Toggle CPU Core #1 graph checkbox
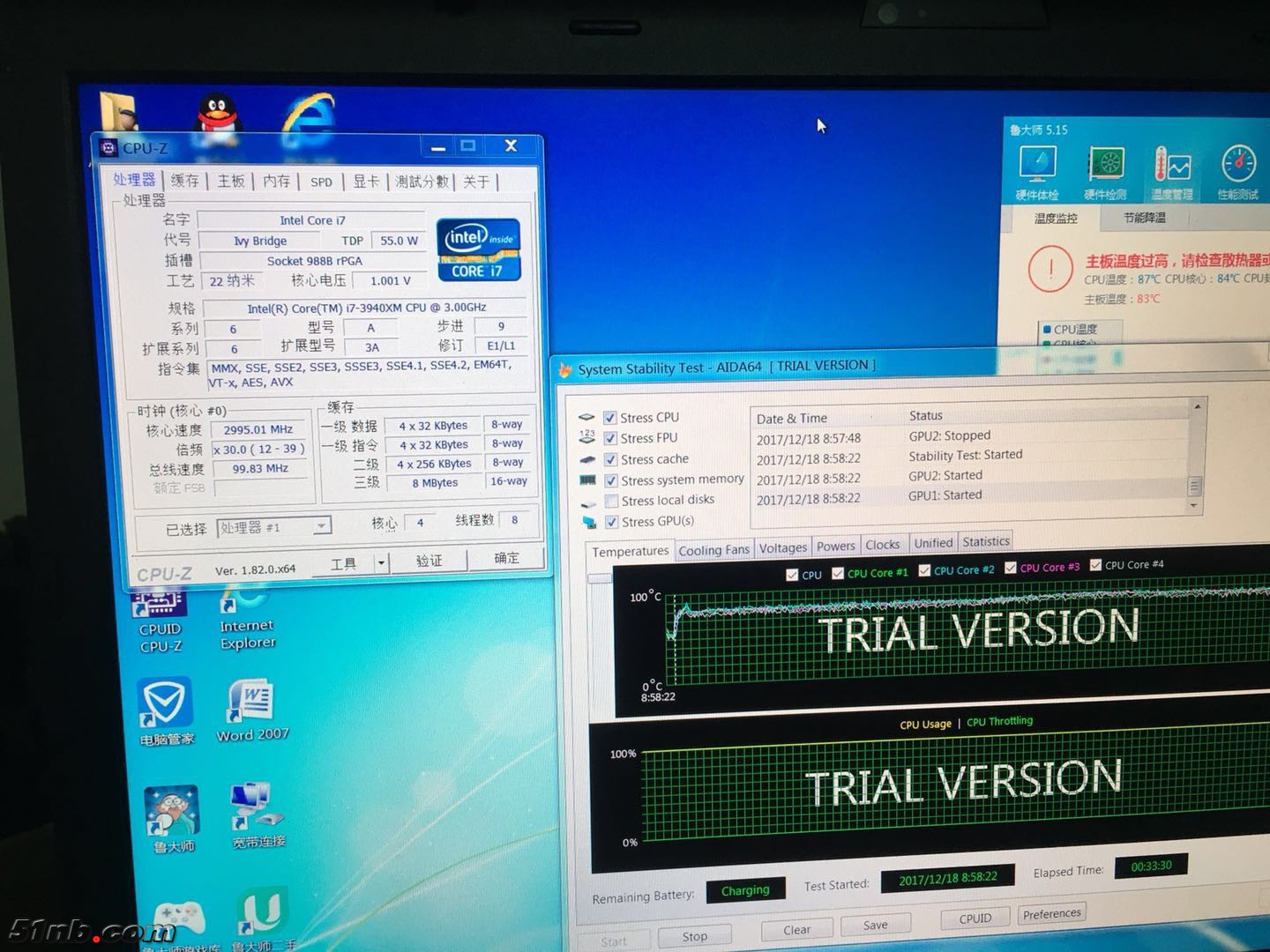1270x952 pixels. (x=838, y=573)
